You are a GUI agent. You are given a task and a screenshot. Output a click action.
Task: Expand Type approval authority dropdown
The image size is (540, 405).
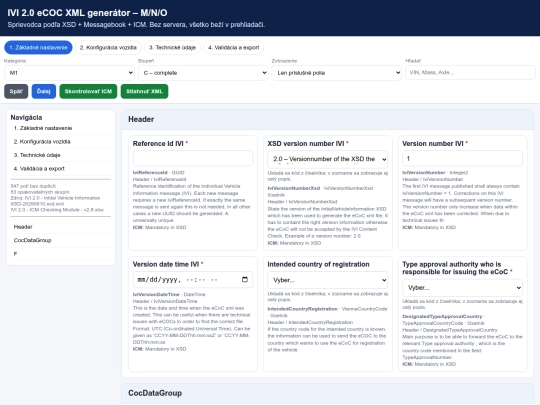click(462, 288)
